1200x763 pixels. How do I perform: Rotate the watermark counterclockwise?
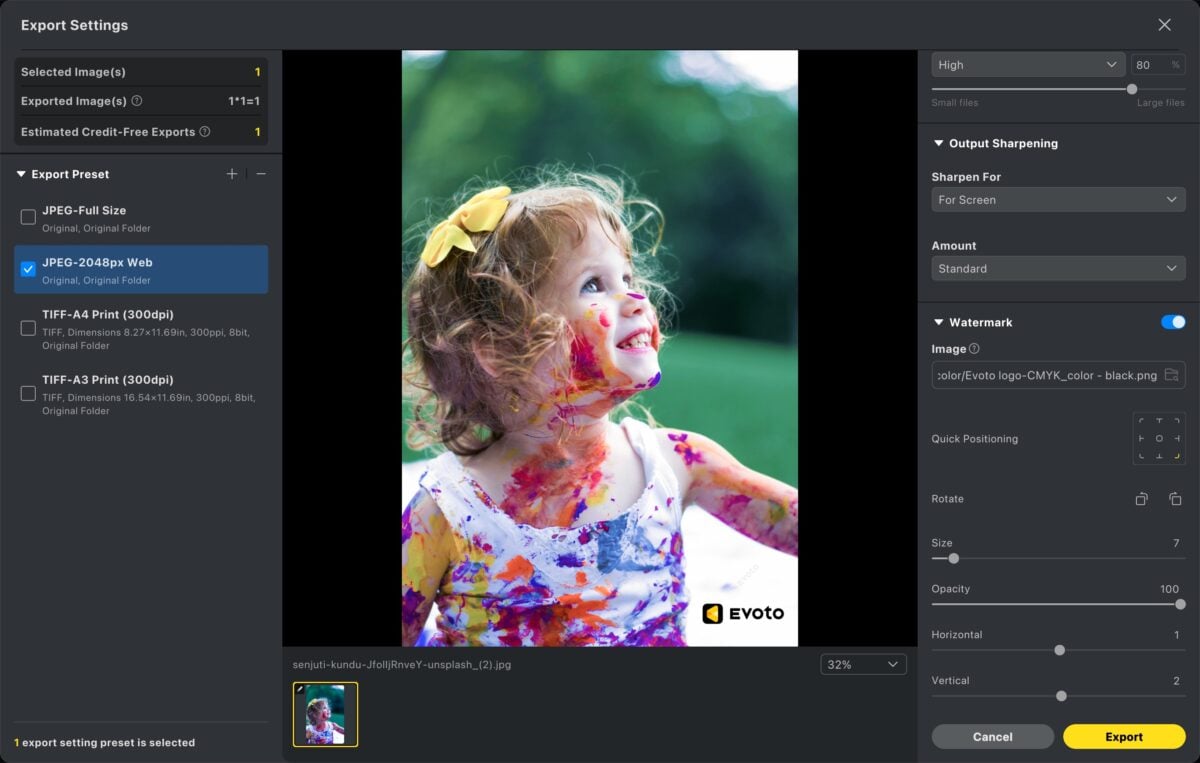(1141, 498)
